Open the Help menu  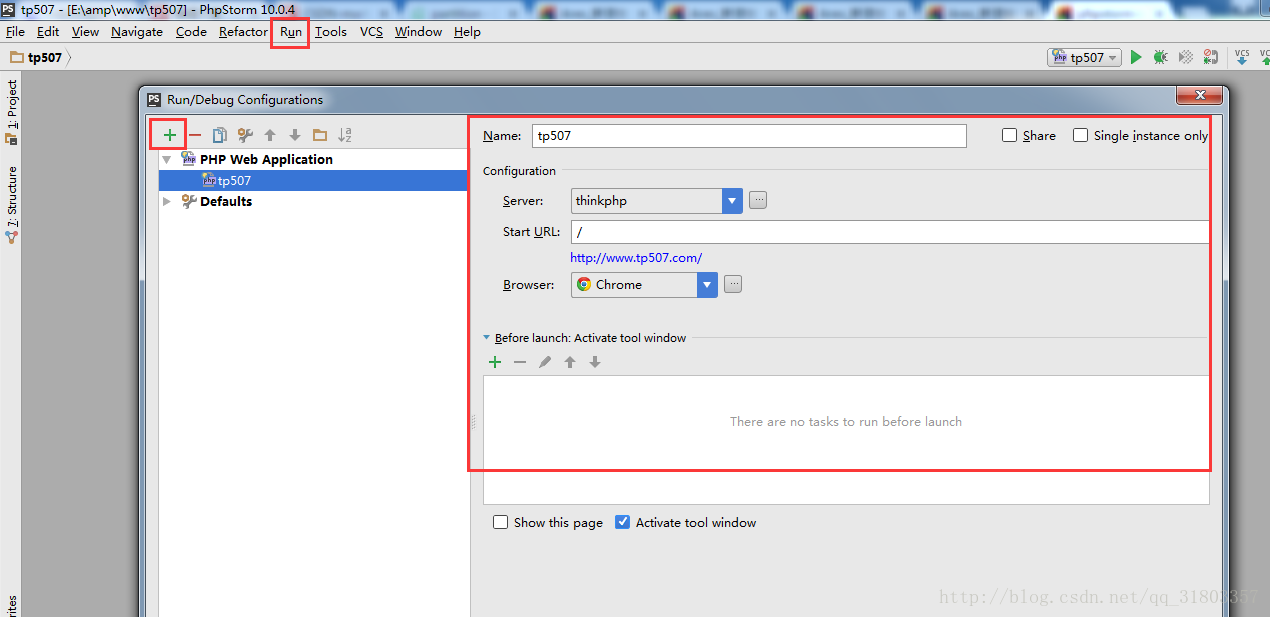click(x=467, y=31)
